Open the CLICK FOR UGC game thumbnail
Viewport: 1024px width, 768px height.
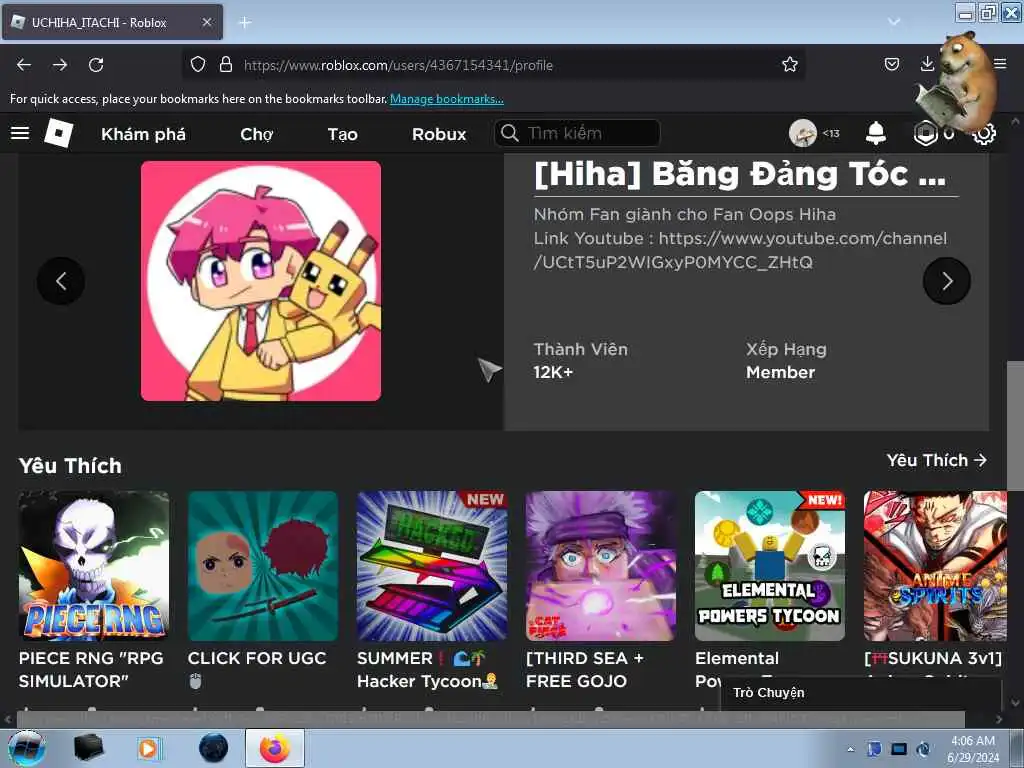click(x=263, y=566)
